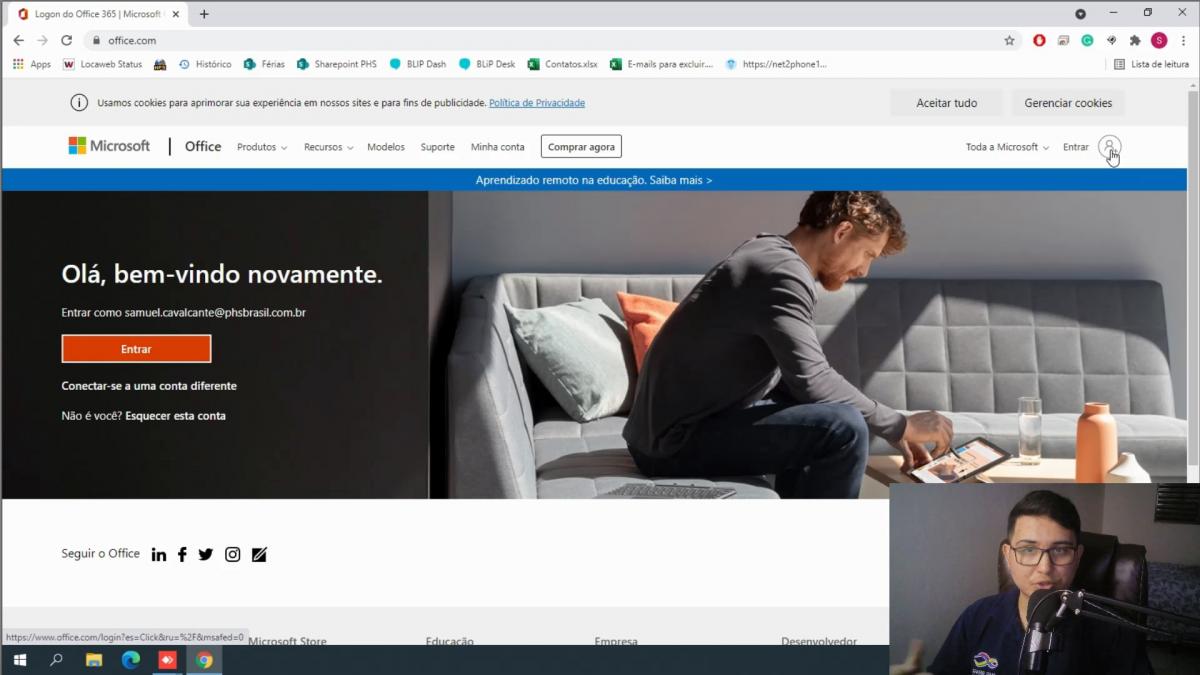This screenshot has width=1200, height=675.
Task: Click Conectar-se a uma conta diferente
Action: (149, 386)
